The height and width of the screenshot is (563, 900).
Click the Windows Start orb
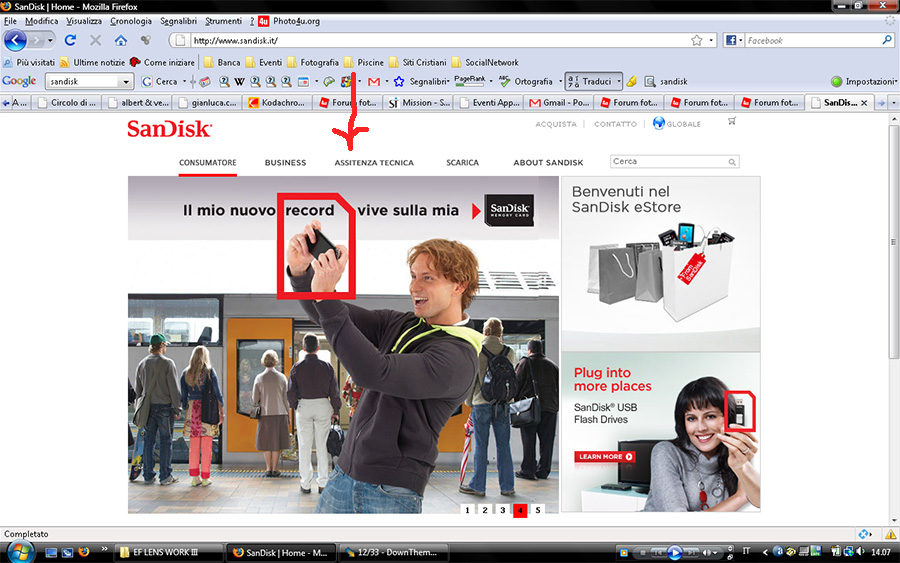pos(20,553)
